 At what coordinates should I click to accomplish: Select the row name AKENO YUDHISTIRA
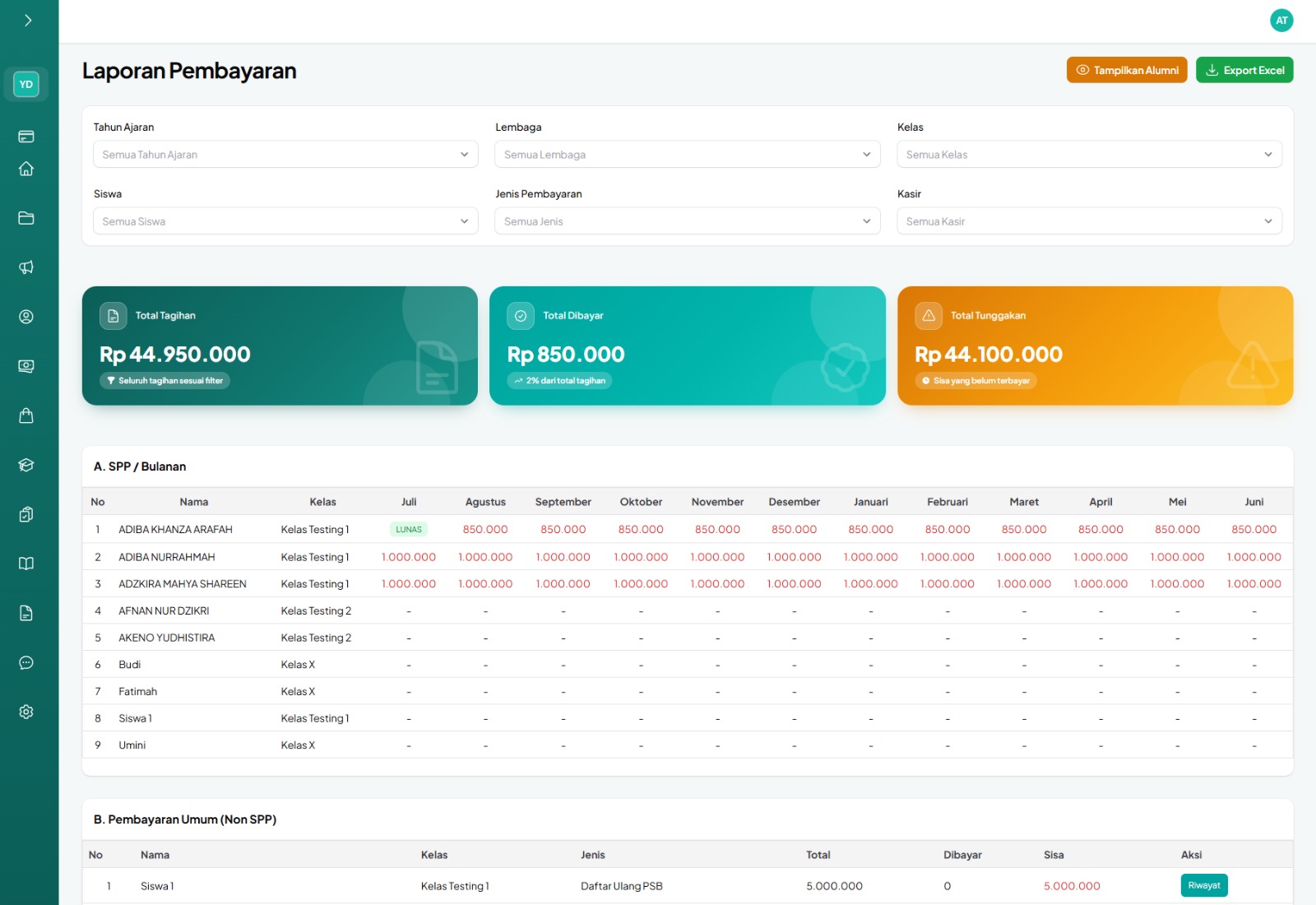(167, 638)
